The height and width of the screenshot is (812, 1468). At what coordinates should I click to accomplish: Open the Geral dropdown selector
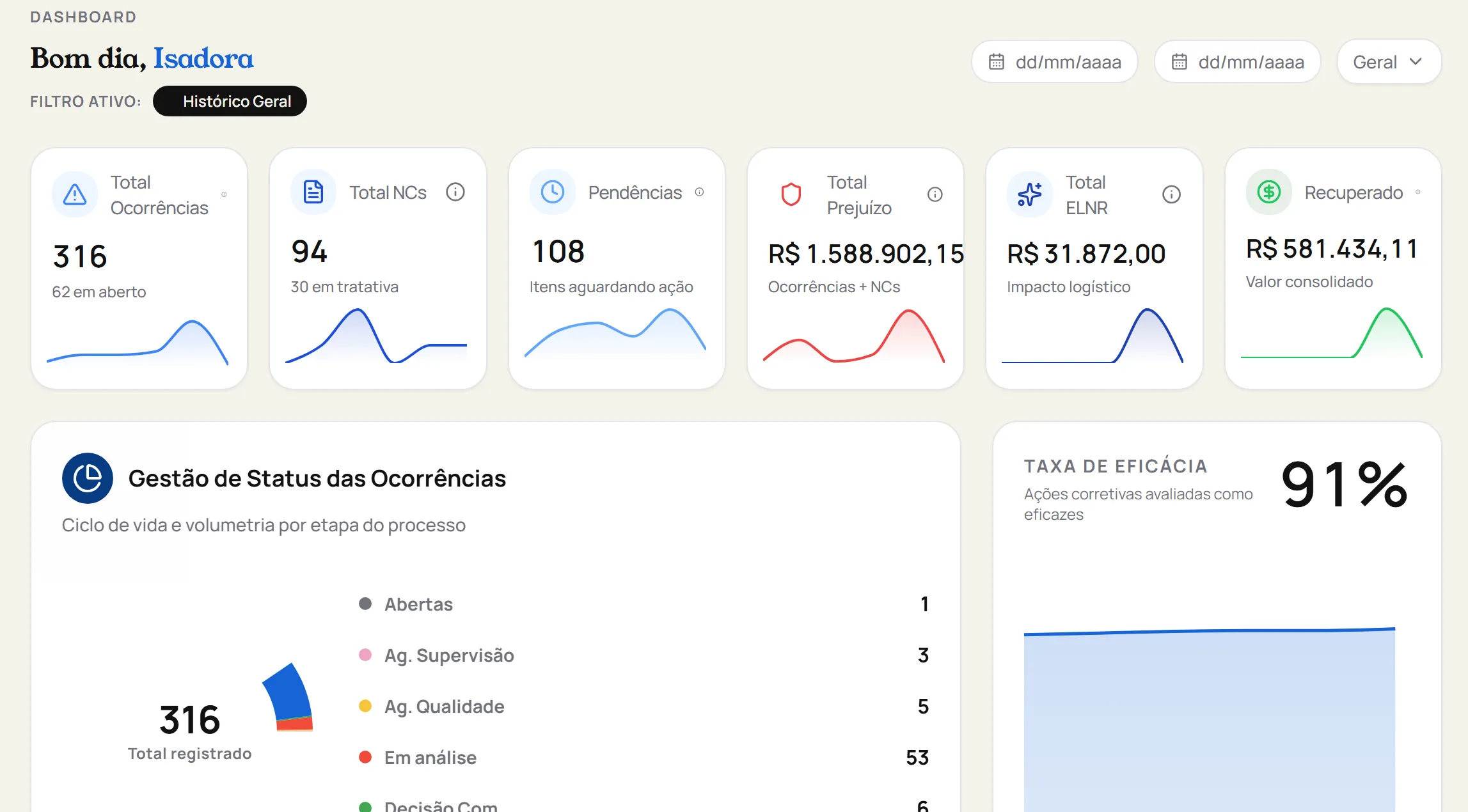click(1389, 62)
